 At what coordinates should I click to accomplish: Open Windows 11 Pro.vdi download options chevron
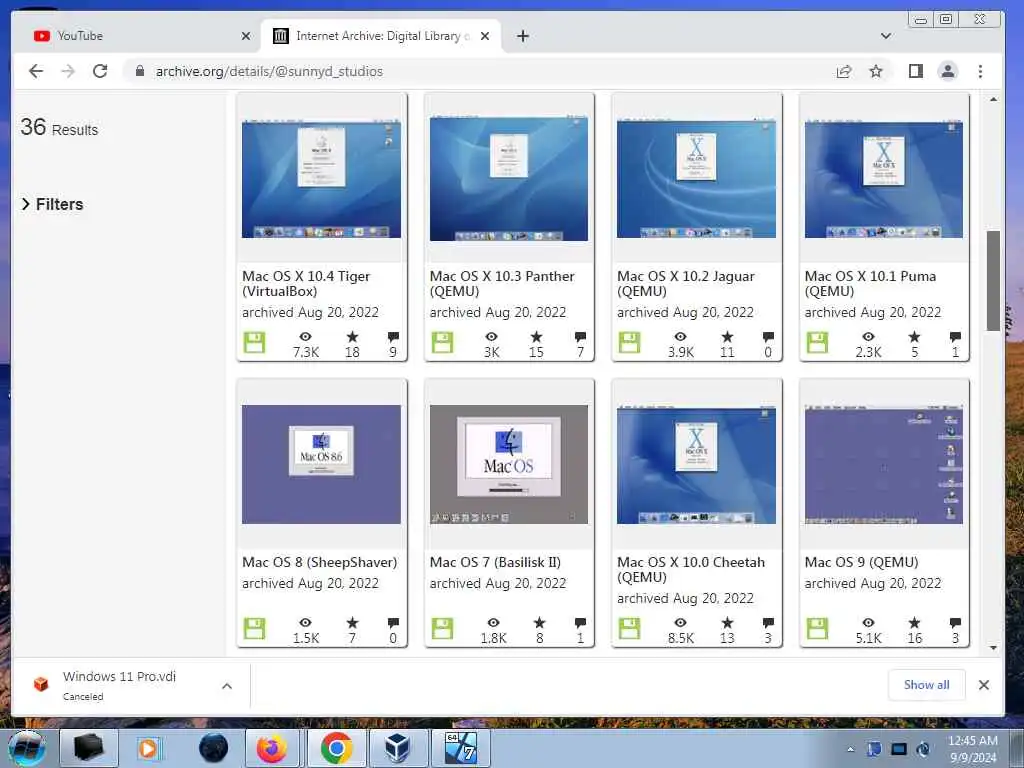[x=227, y=686]
